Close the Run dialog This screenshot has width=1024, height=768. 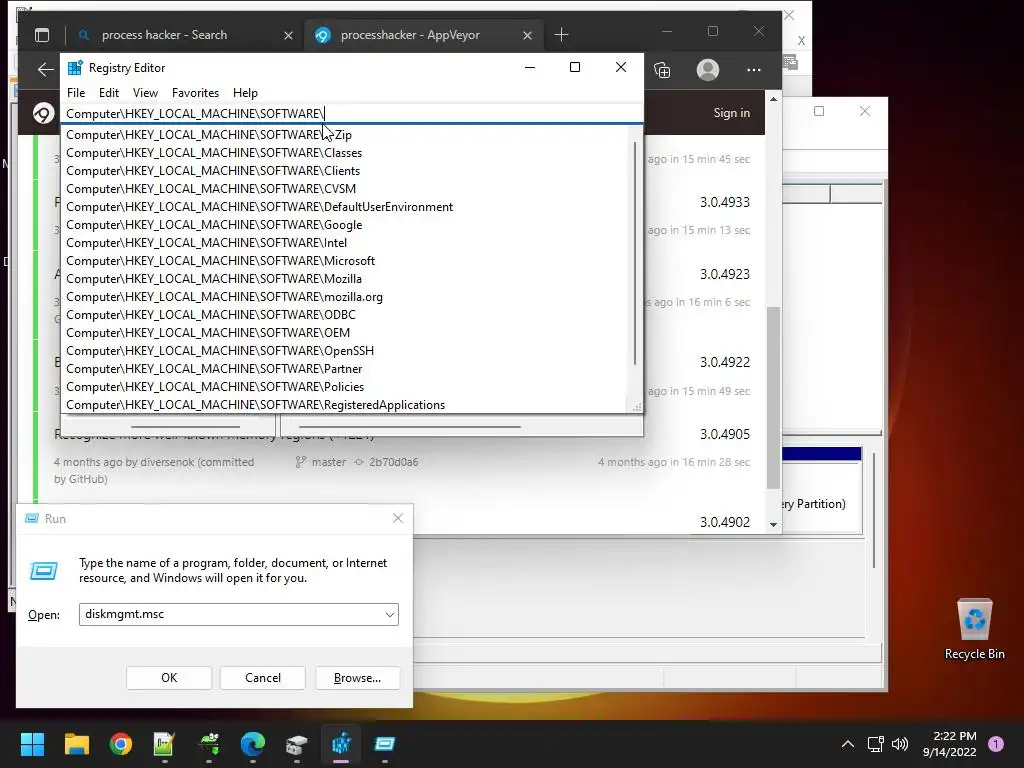[398, 519]
